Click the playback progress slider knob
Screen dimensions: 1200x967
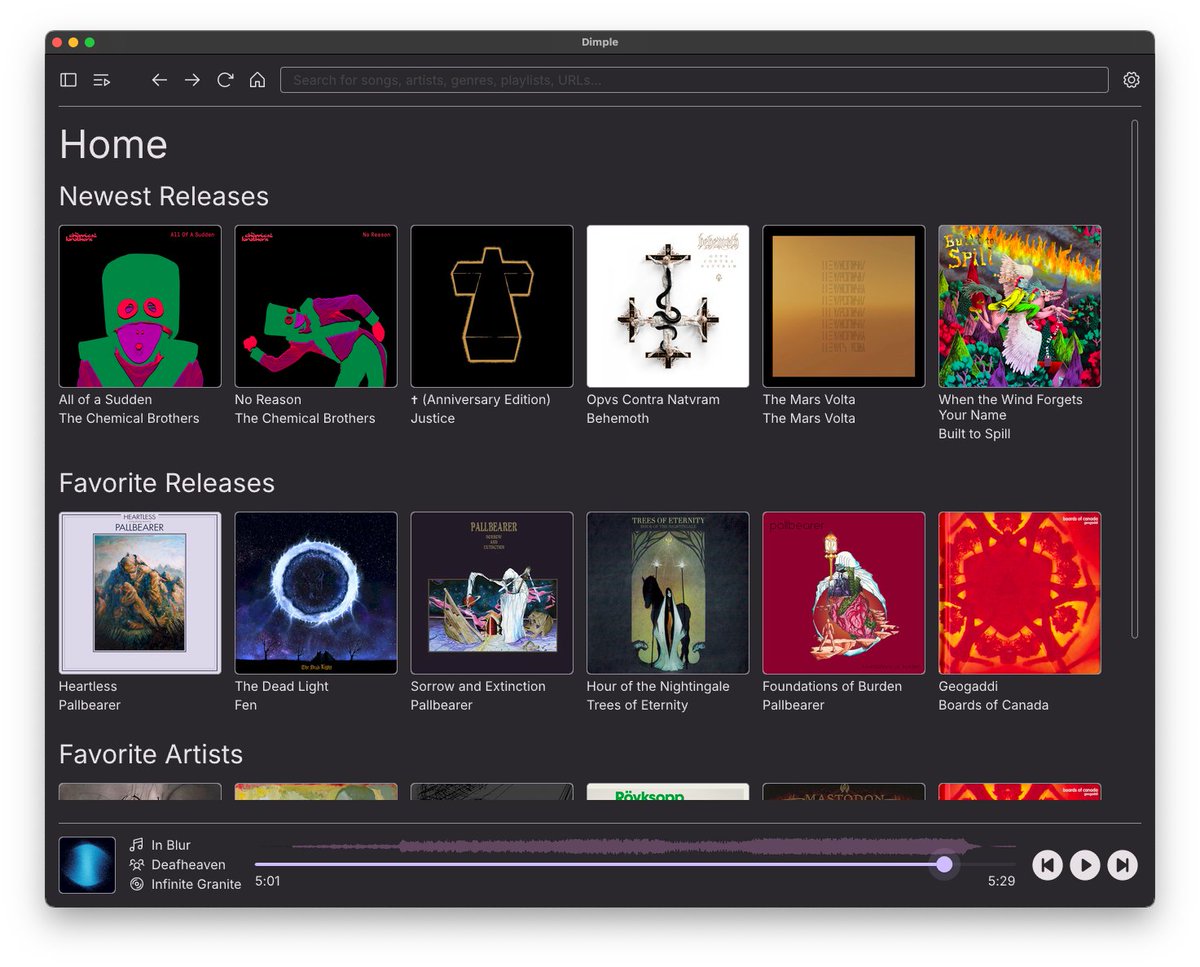pos(944,864)
